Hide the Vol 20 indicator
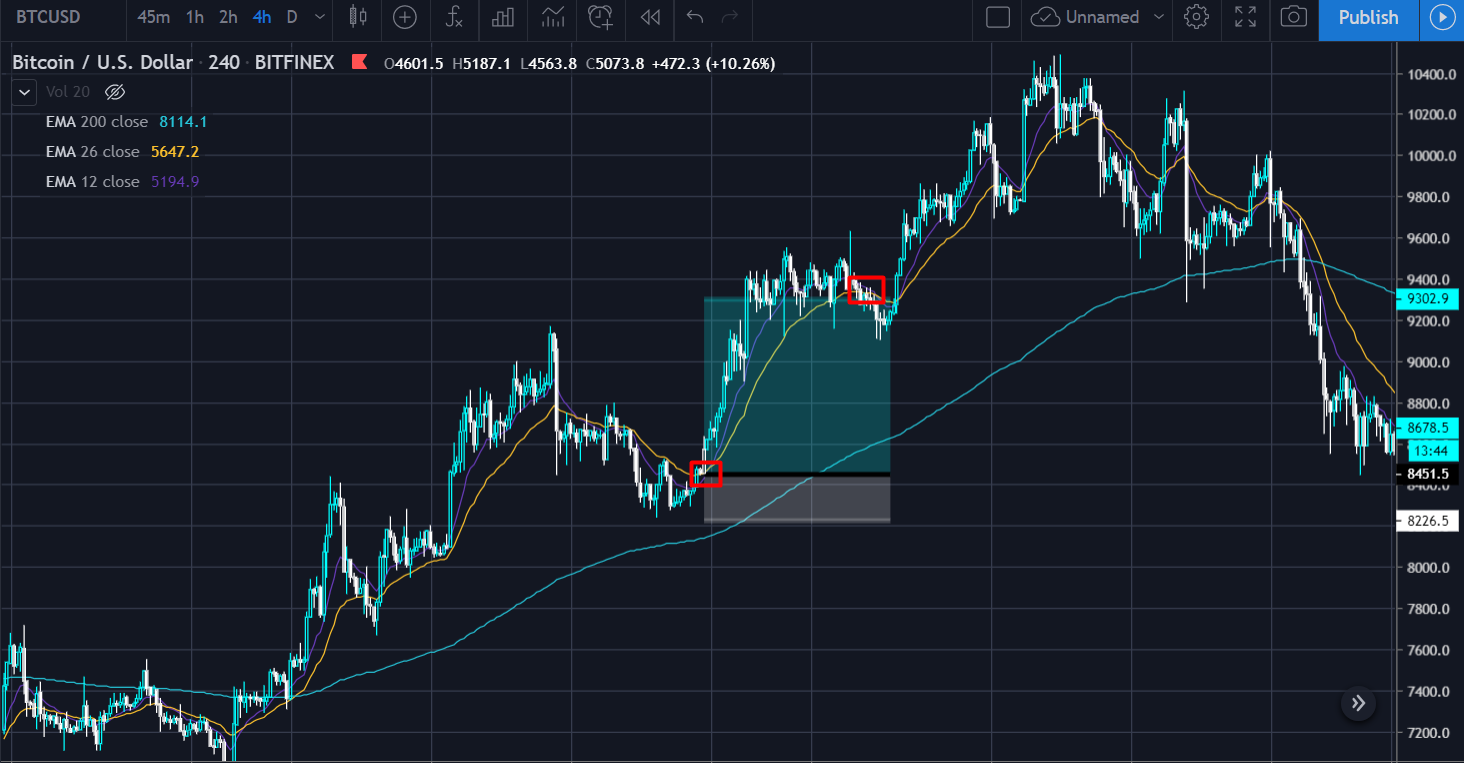The image size is (1464, 763). (114, 91)
